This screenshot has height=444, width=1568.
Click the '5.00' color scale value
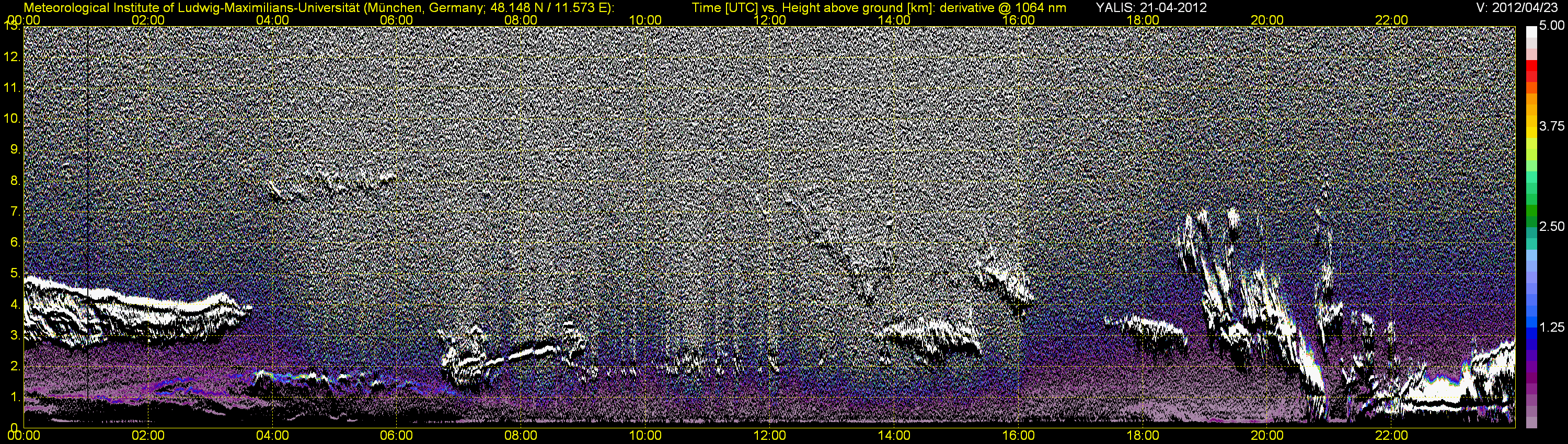[1551, 26]
